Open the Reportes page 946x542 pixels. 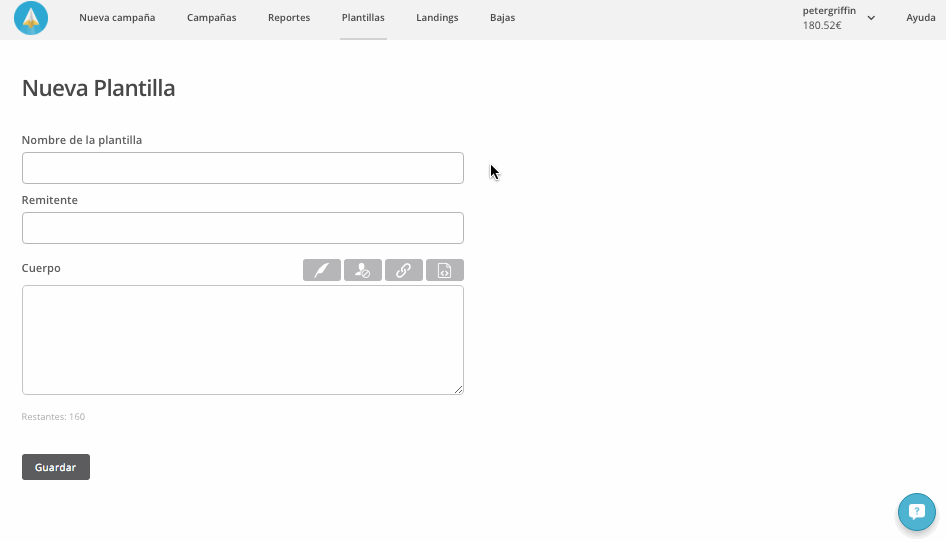click(289, 18)
